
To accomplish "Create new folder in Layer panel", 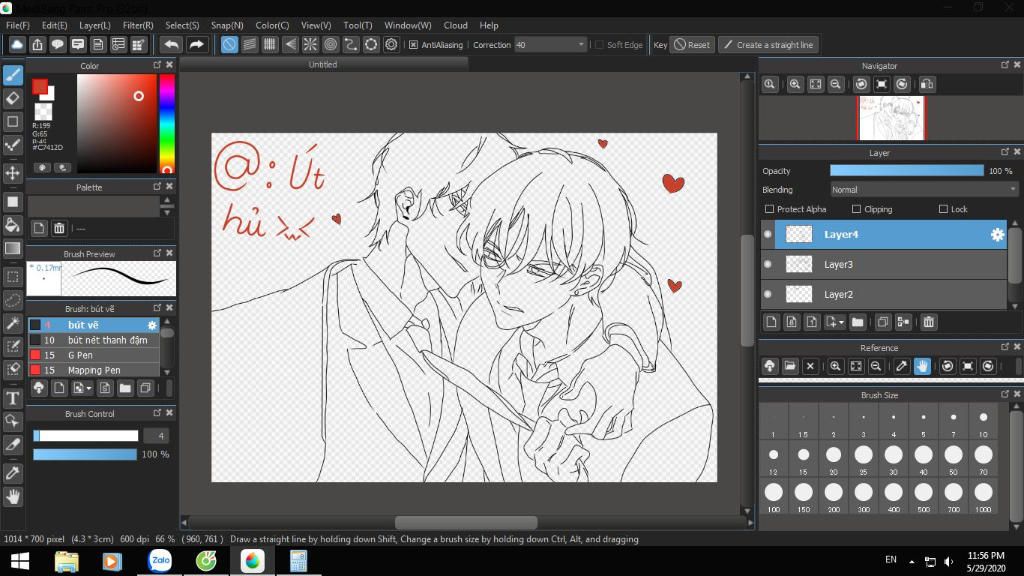I will pos(857,322).
